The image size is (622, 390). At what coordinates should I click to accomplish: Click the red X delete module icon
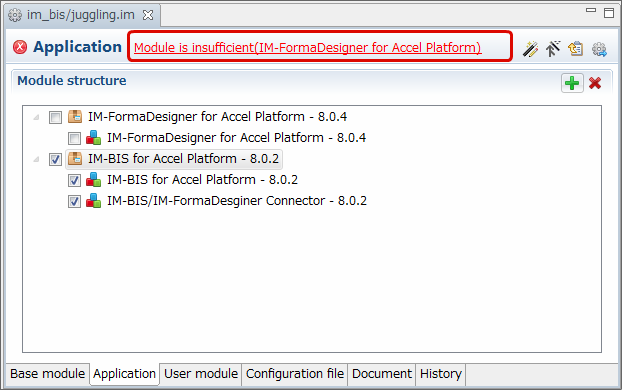(x=595, y=83)
